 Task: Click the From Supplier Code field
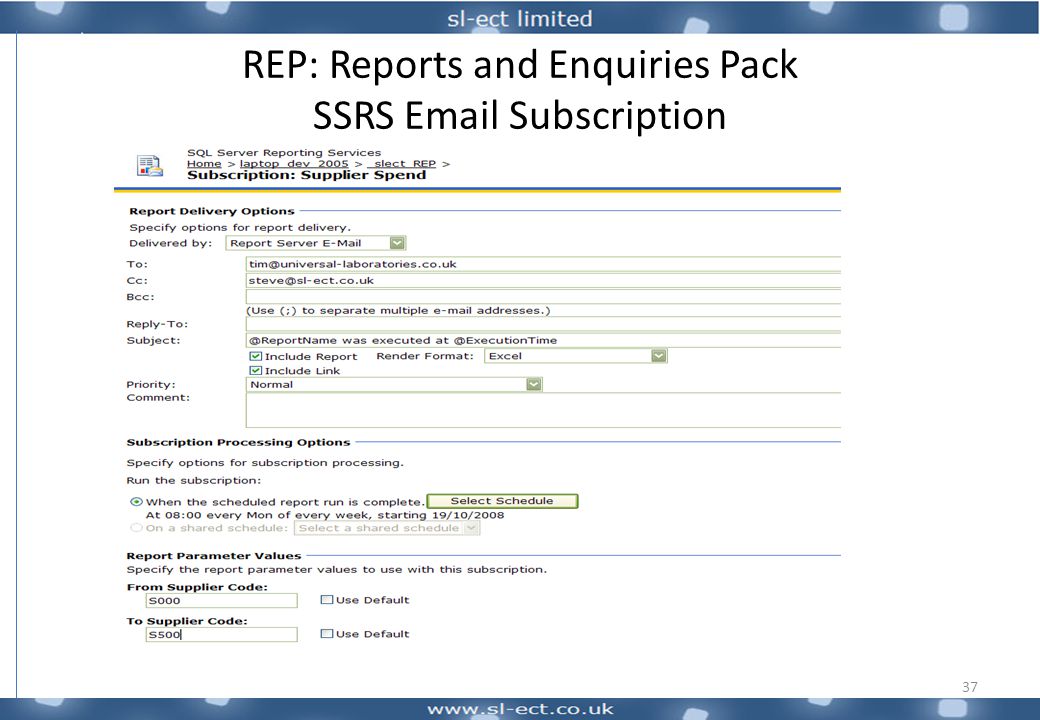pos(222,601)
